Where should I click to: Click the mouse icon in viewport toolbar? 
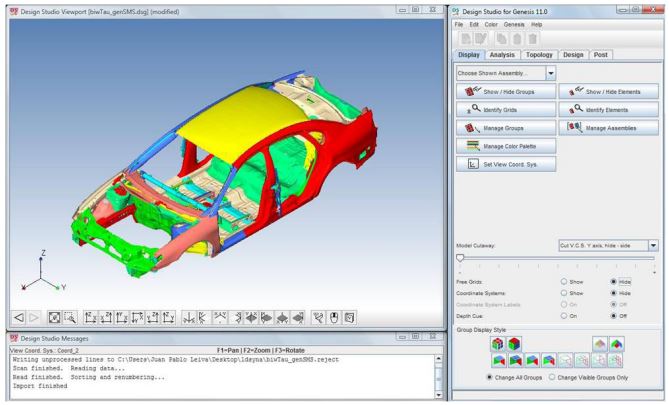[333, 316]
